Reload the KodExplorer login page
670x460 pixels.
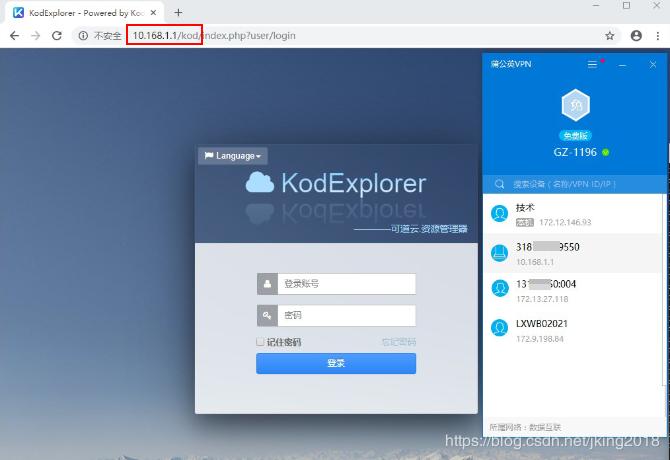(56, 35)
